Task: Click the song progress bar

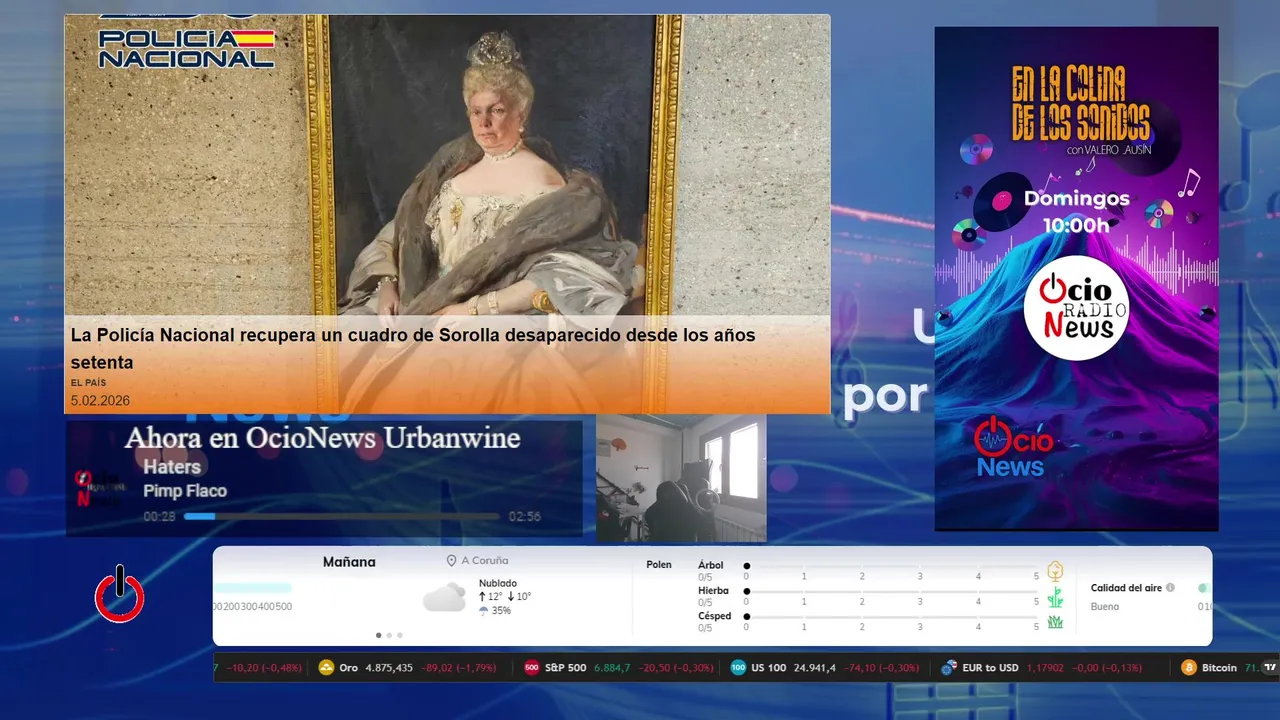Action: click(x=341, y=517)
